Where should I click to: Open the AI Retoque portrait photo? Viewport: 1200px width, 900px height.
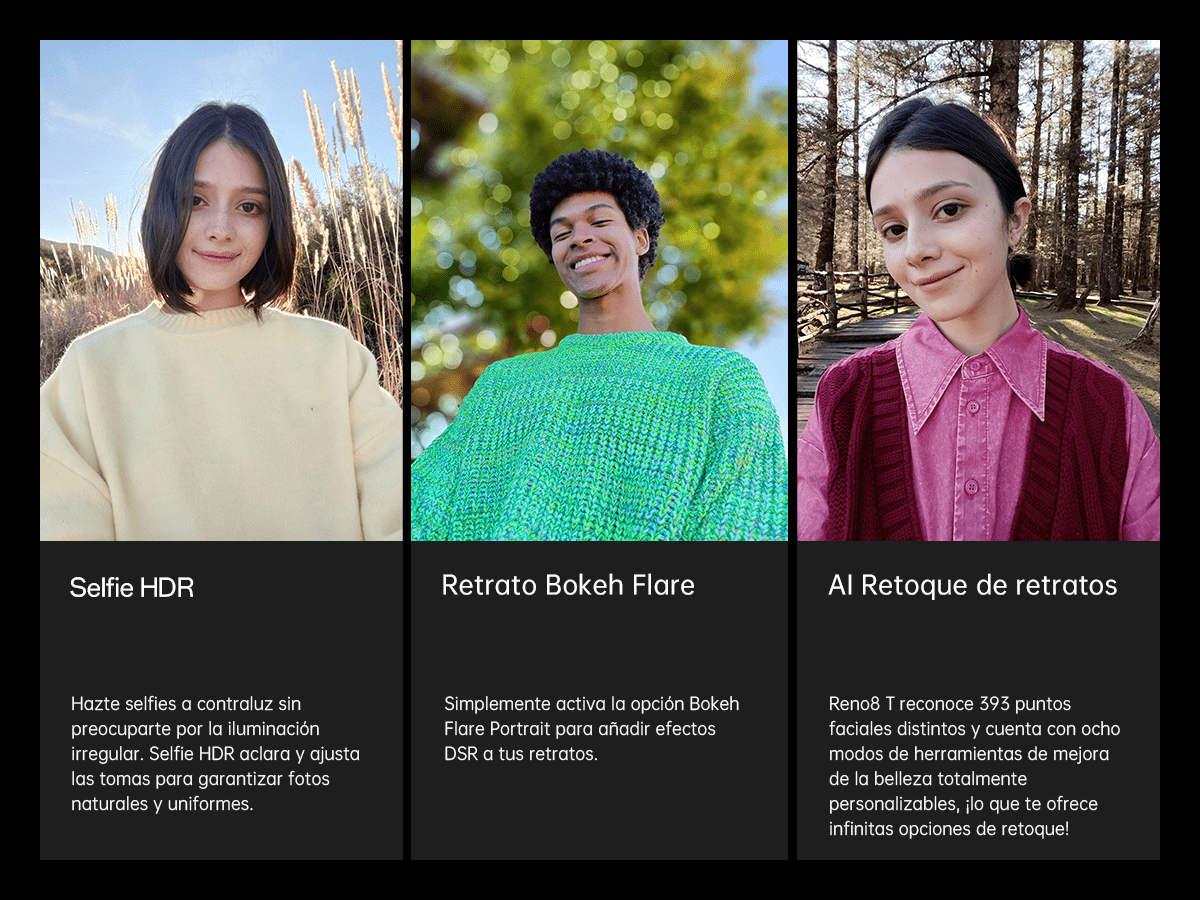pos(978,290)
